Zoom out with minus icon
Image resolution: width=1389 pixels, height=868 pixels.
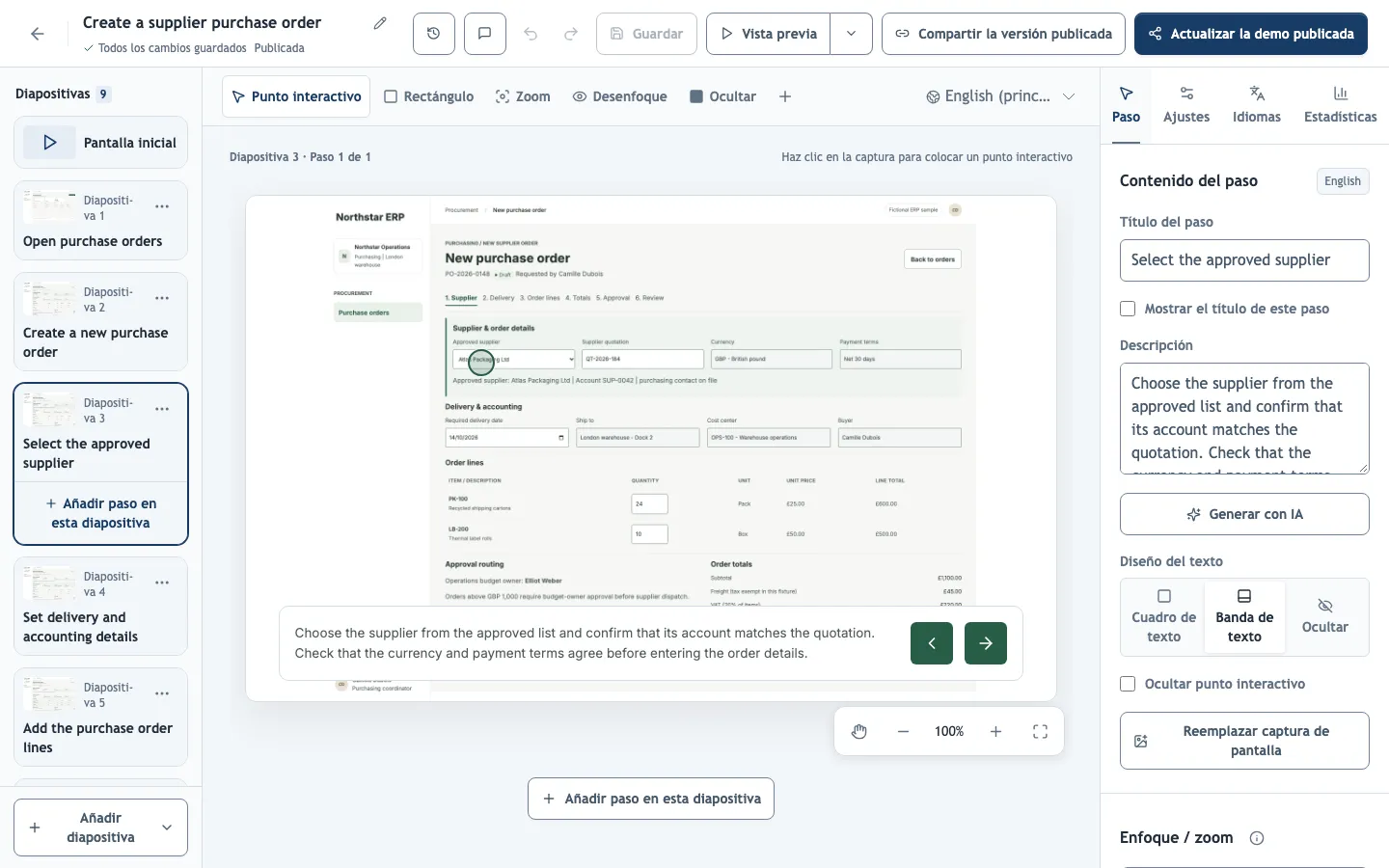[x=903, y=732]
